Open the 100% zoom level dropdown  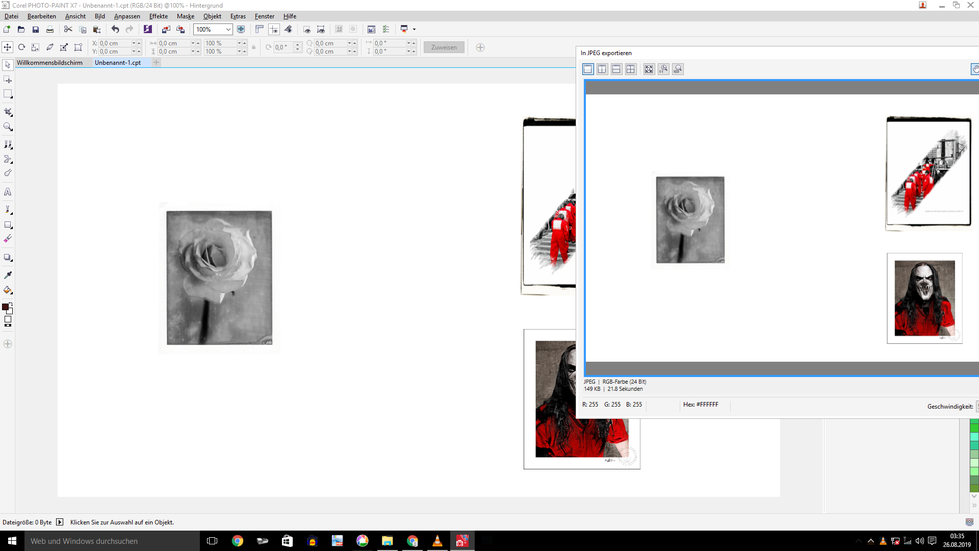click(x=228, y=29)
